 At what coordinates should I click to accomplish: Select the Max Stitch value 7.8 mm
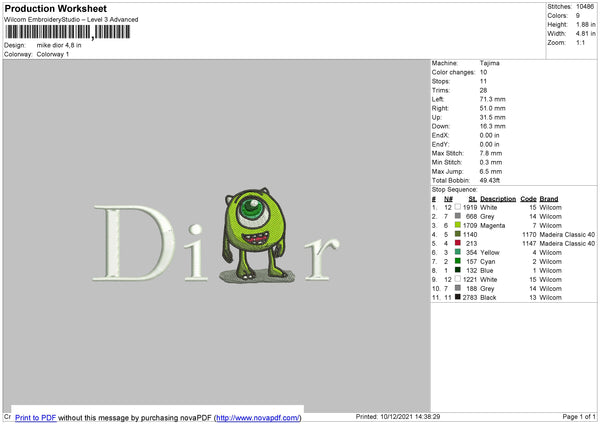(491, 153)
